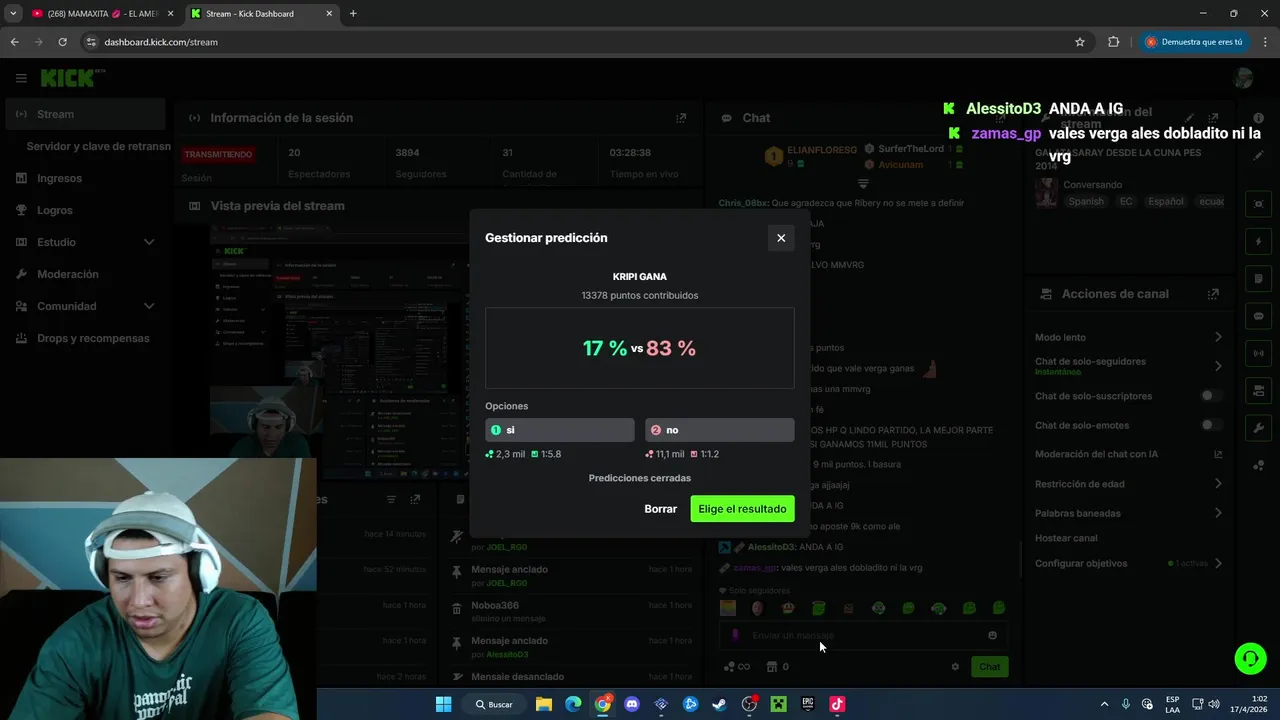Toggle Chat de solo-suscriptores switch
Viewport: 1280px width, 720px height.
(x=1211, y=396)
